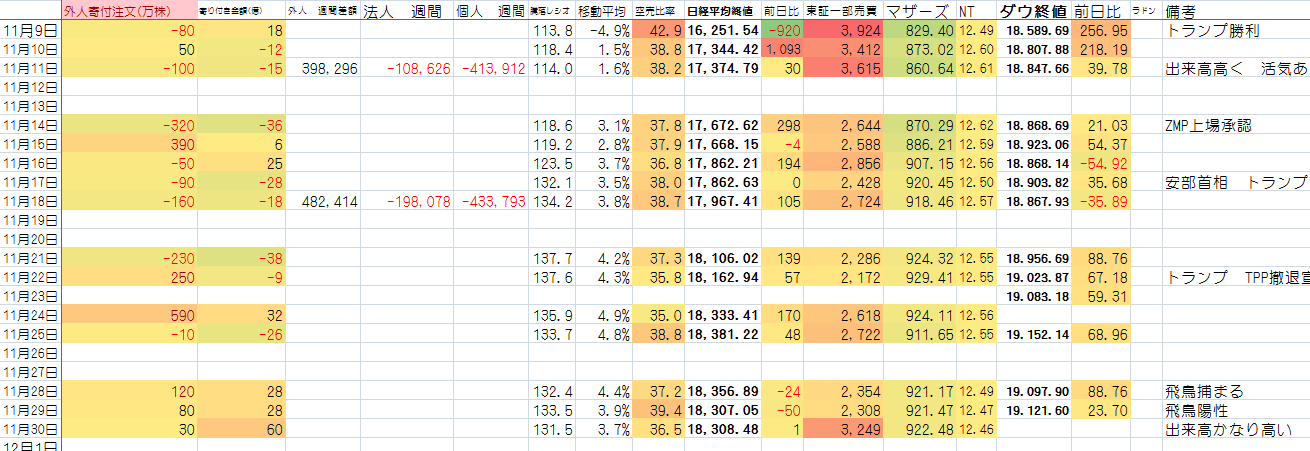Select the 備考 column header
1310x451 pixels.
1187,11
